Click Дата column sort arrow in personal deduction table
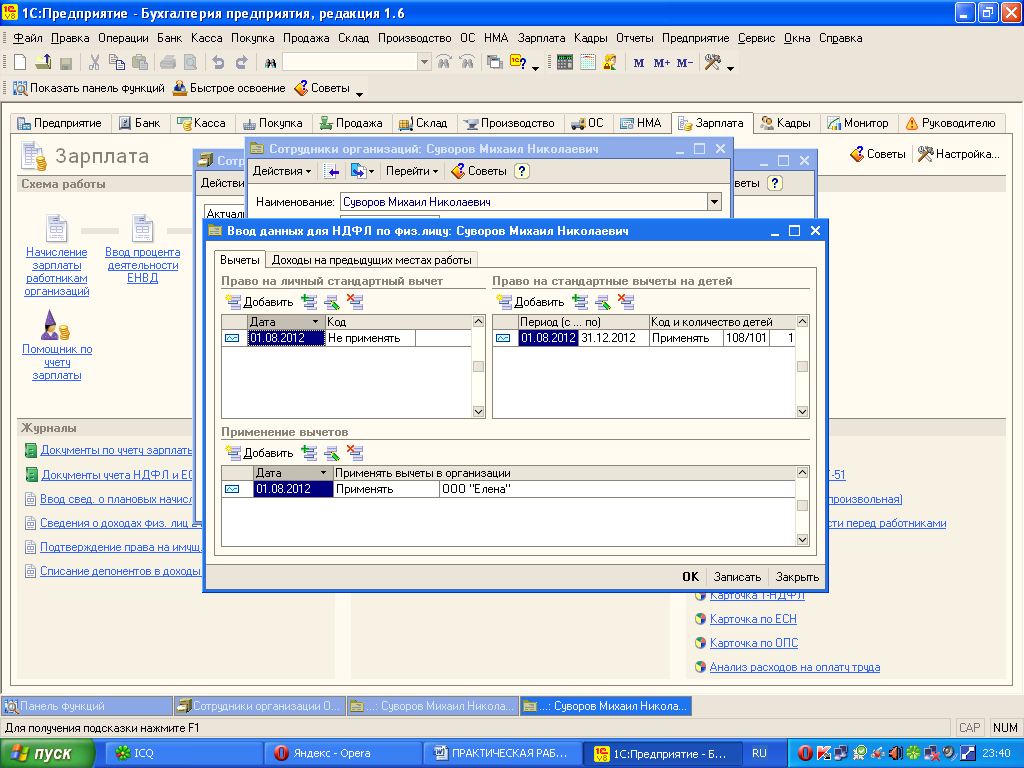The height and width of the screenshot is (768, 1024). pyautogui.click(x=316, y=322)
